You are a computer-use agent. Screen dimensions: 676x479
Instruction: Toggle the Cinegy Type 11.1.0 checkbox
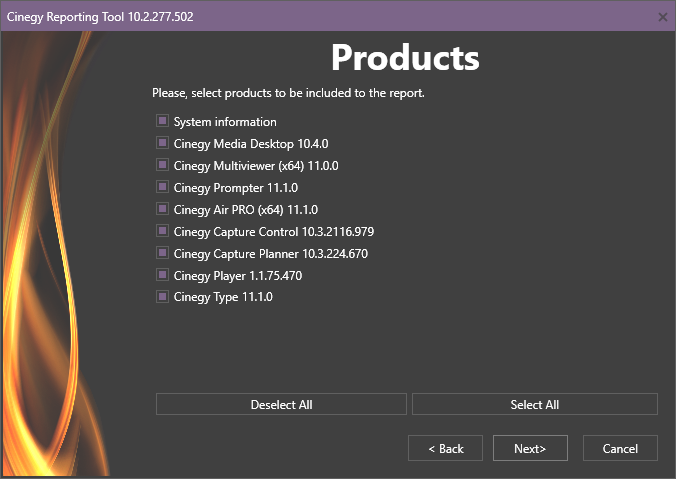[163, 297]
